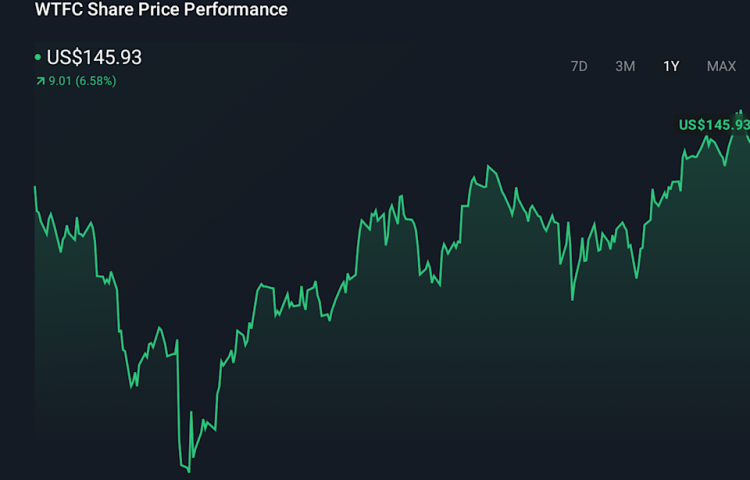Click the white US$145.93 headline price
The width and height of the screenshot is (750, 480).
click(x=94, y=57)
